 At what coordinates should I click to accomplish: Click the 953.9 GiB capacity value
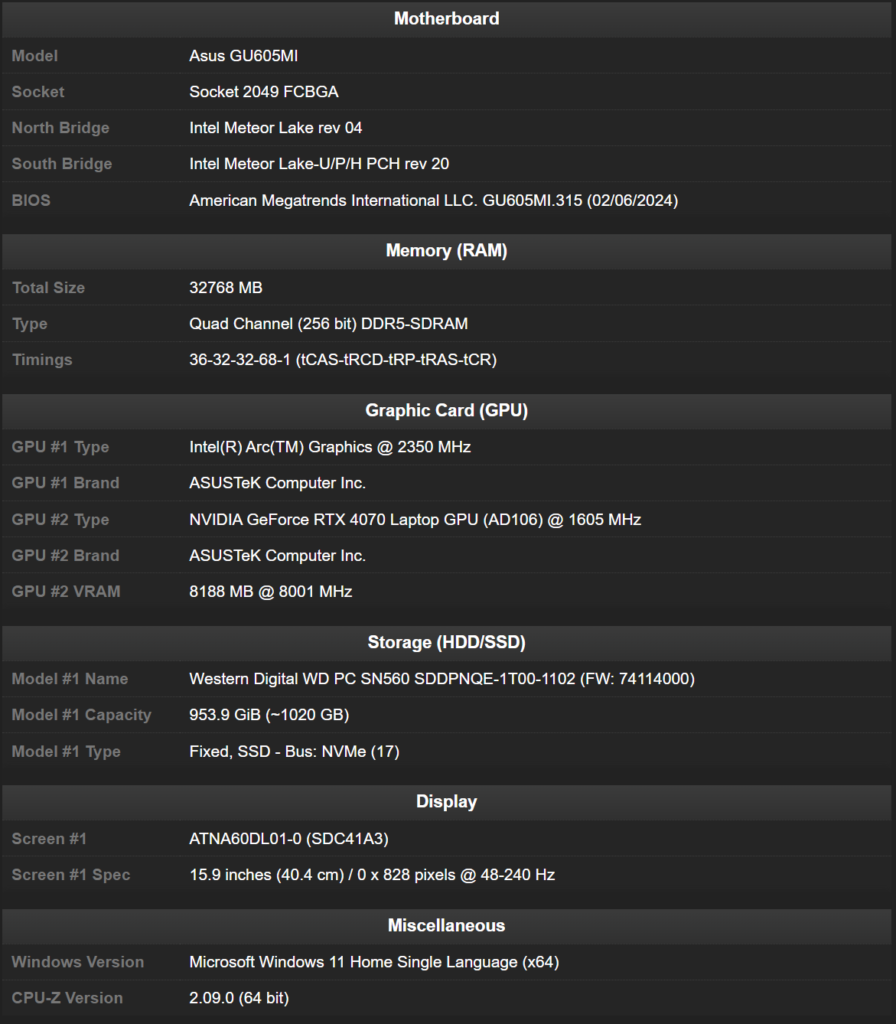tap(269, 715)
